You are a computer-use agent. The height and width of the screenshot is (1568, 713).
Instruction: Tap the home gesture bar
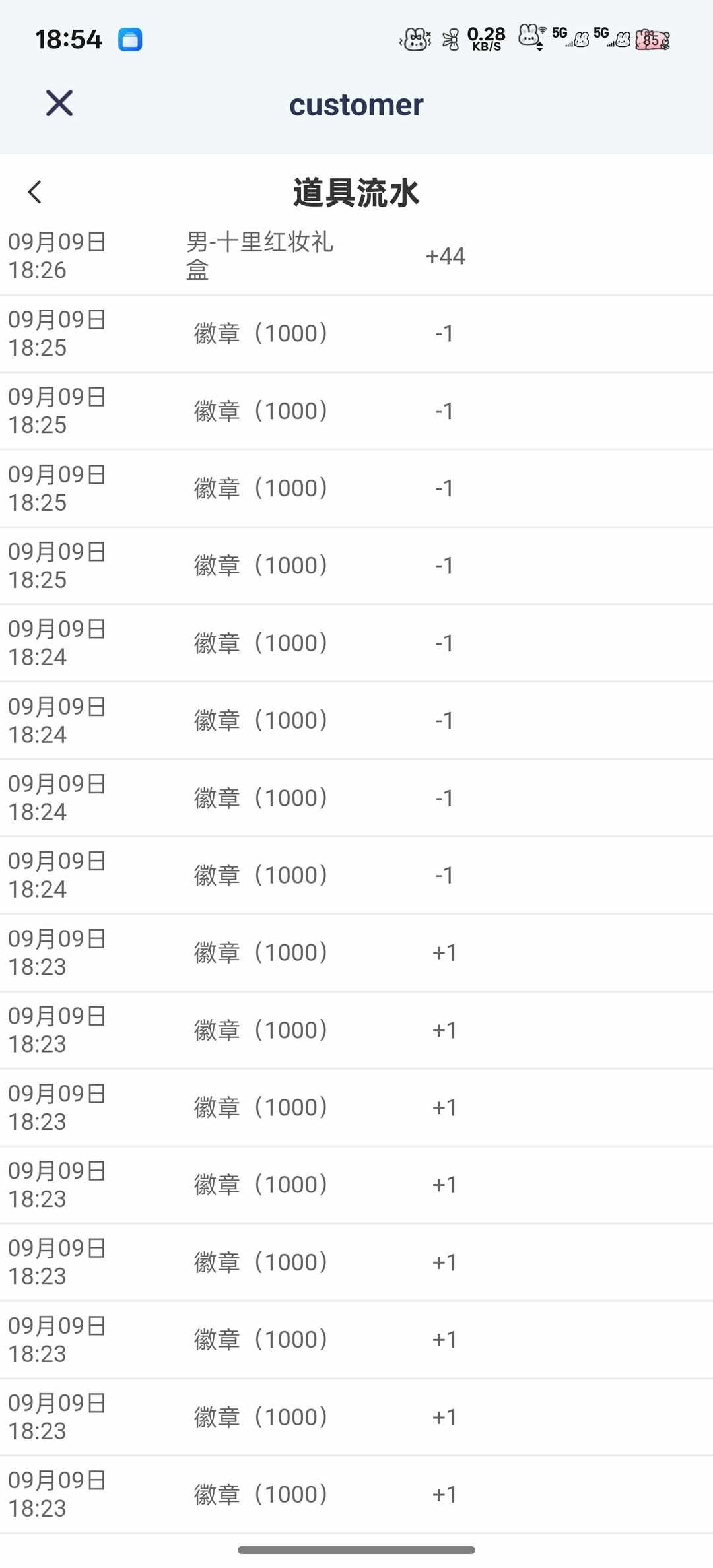(x=356, y=1550)
